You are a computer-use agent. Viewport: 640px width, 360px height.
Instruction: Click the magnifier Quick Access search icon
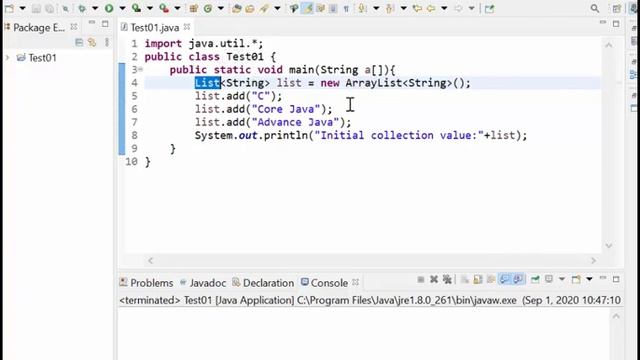[595, 8]
